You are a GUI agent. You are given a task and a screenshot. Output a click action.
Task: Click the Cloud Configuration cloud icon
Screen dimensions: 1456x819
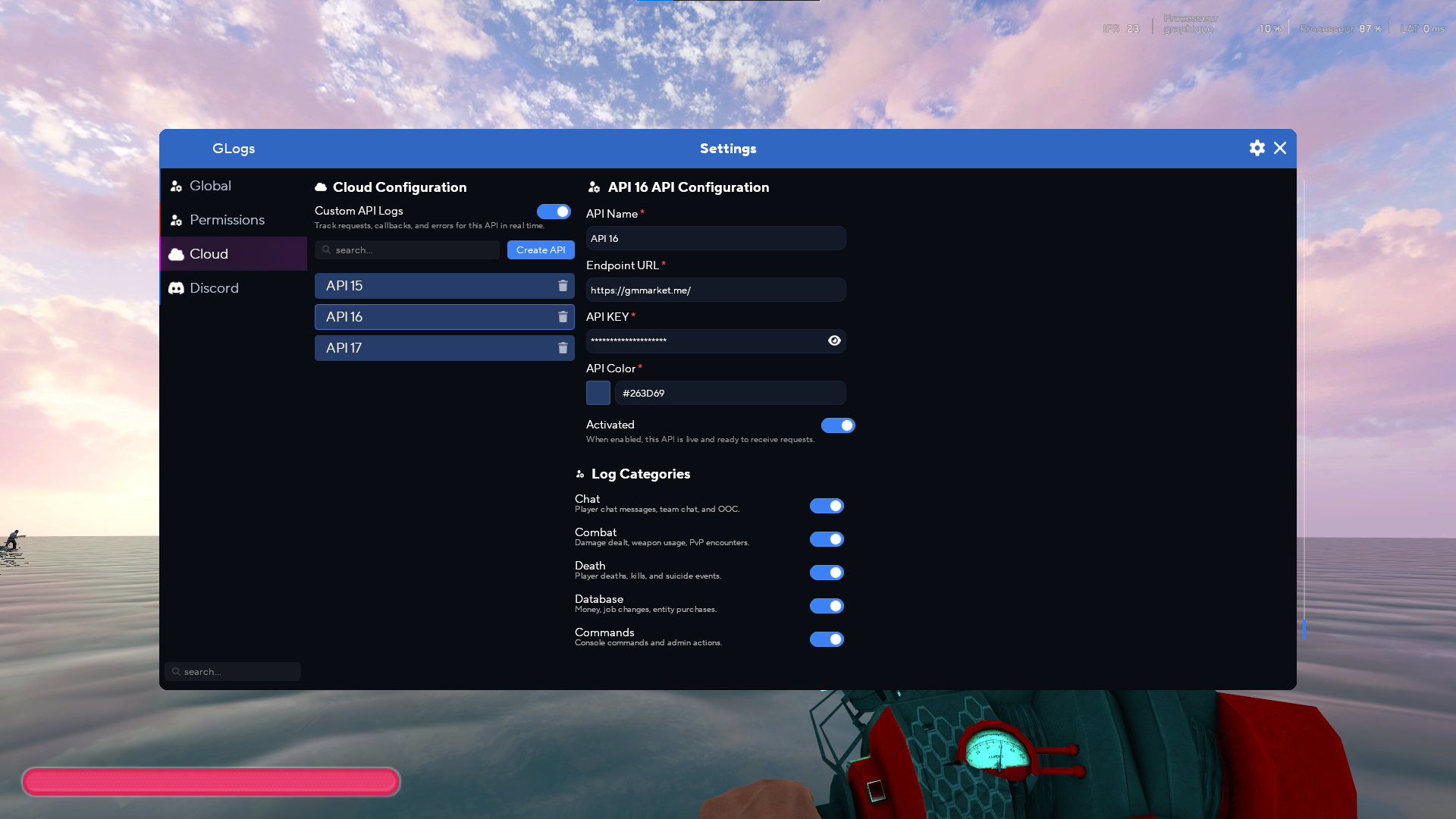pyautogui.click(x=321, y=187)
